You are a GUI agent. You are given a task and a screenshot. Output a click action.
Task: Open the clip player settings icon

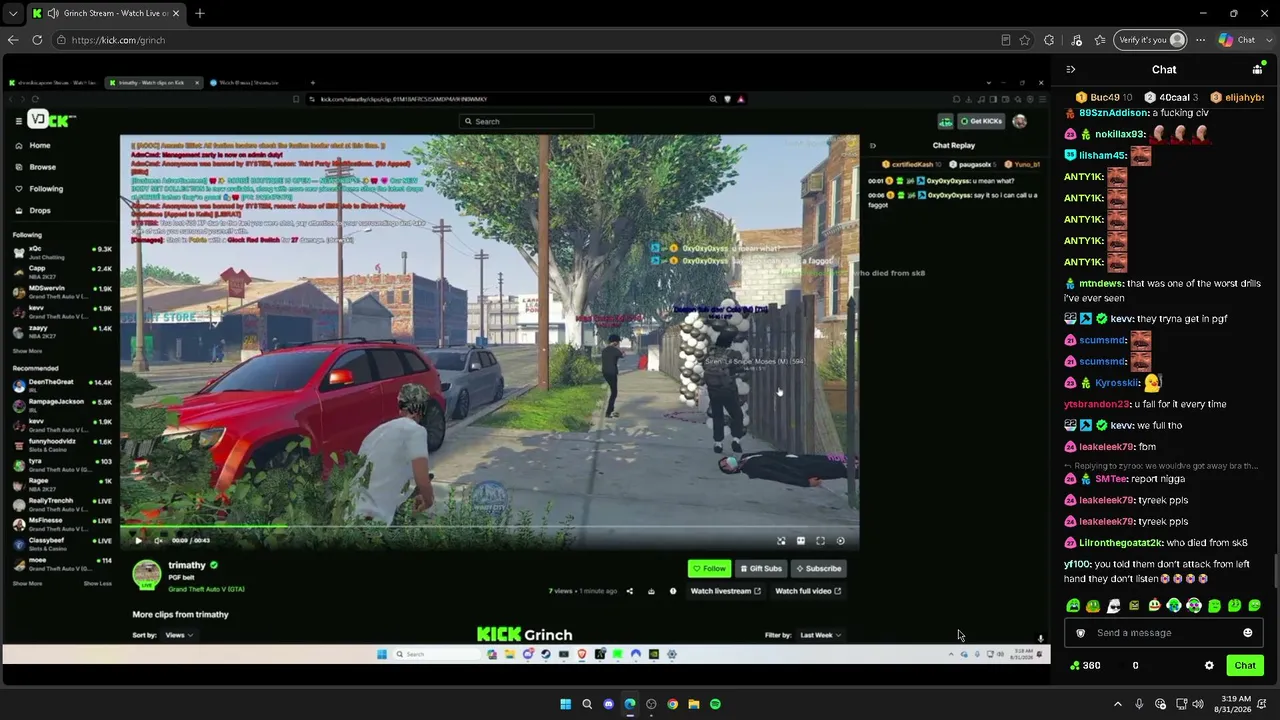click(840, 541)
